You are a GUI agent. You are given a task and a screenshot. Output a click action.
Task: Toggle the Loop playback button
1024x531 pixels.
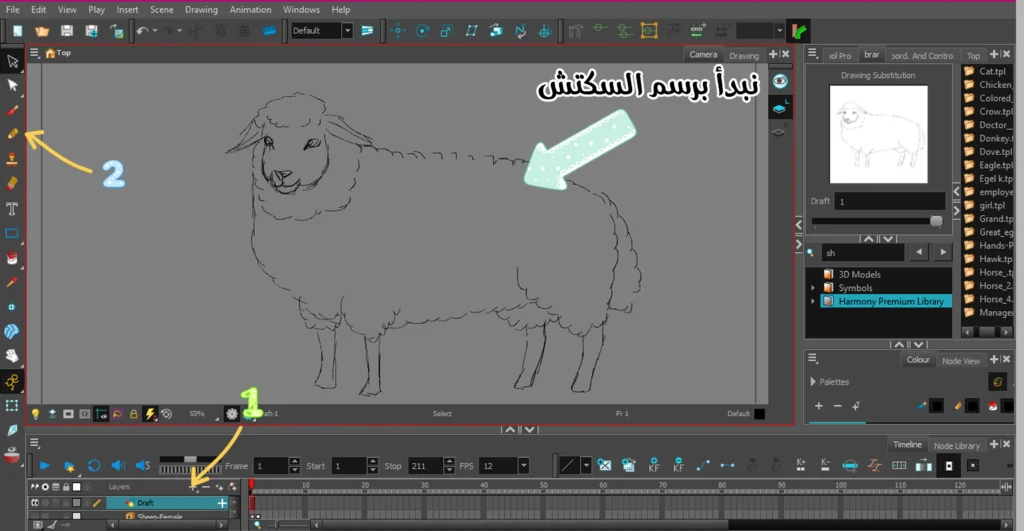click(x=94, y=466)
